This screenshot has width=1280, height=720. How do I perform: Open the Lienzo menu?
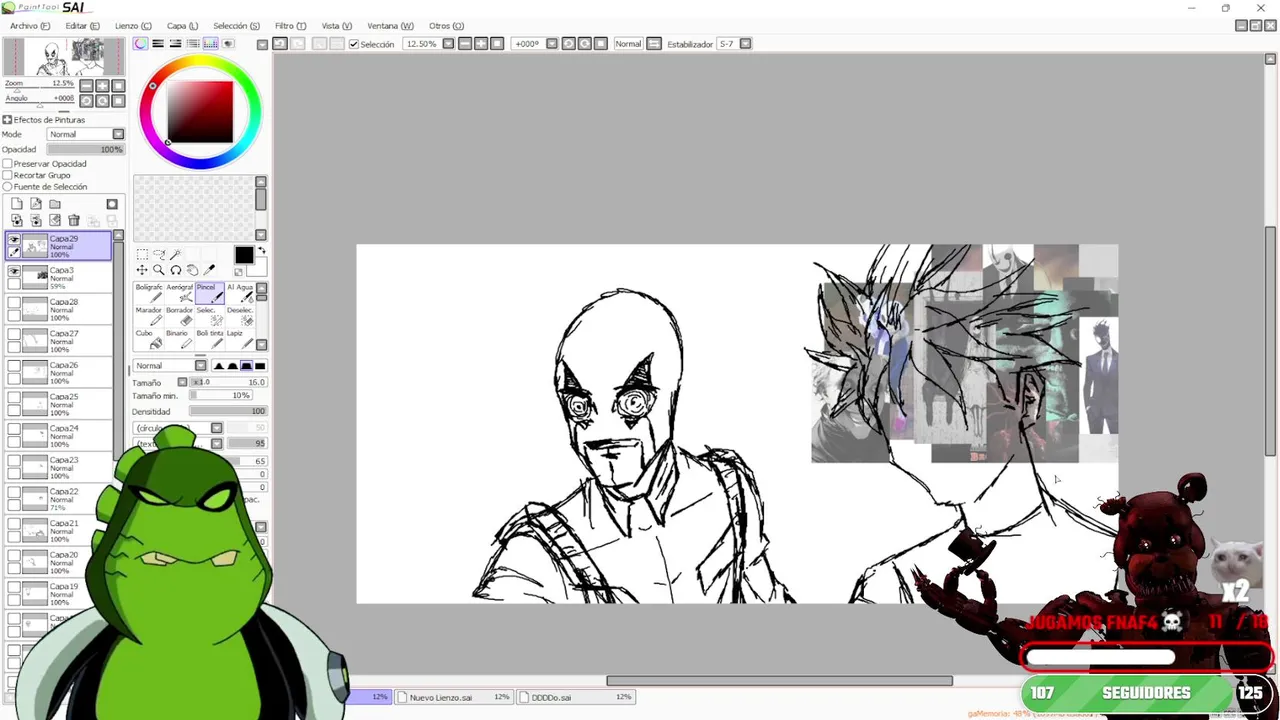click(133, 26)
